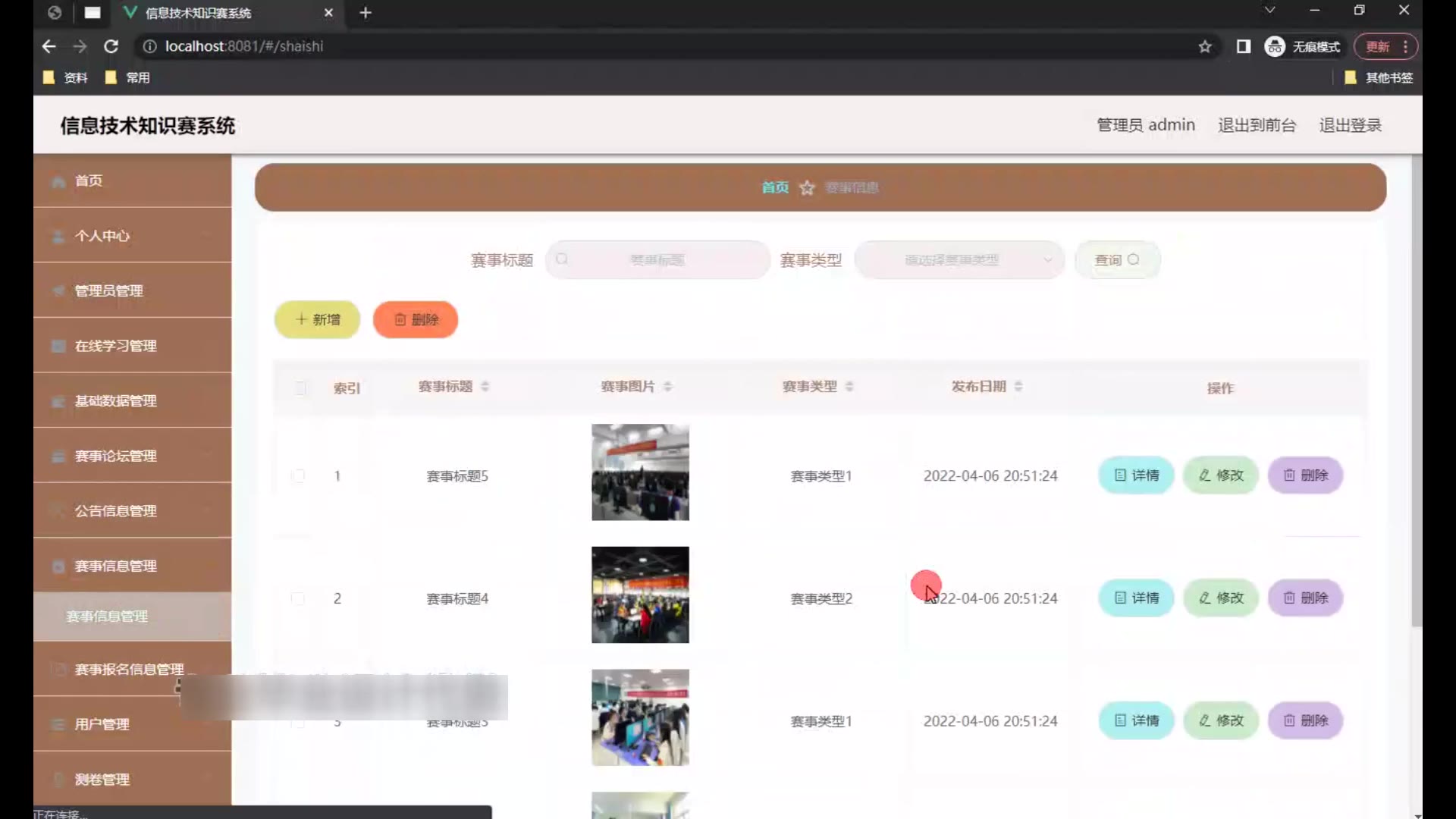
Task: Check the checkbox for row 赛事标题4
Action: [298, 599]
